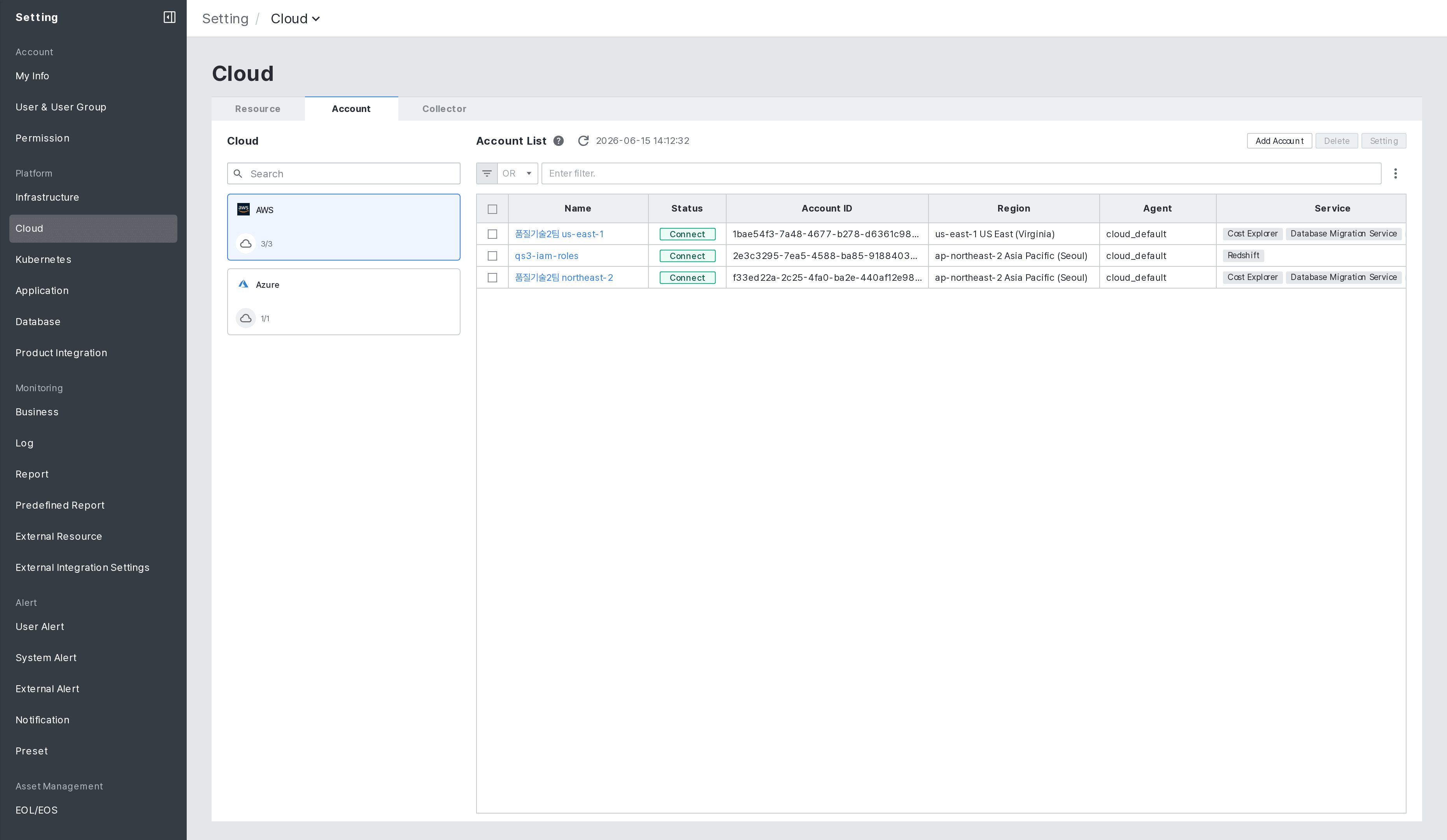
Task: Open User & User Group settings
Action: [x=93, y=107]
